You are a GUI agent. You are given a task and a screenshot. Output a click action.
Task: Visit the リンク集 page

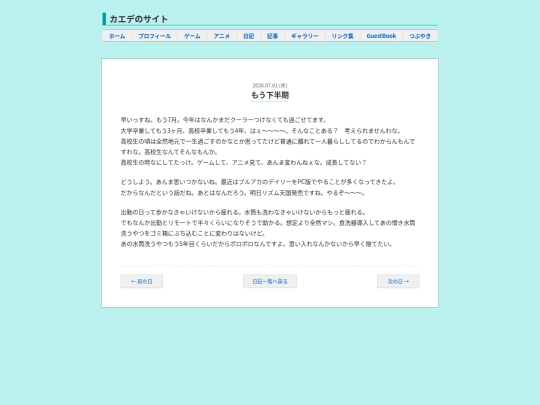342,36
